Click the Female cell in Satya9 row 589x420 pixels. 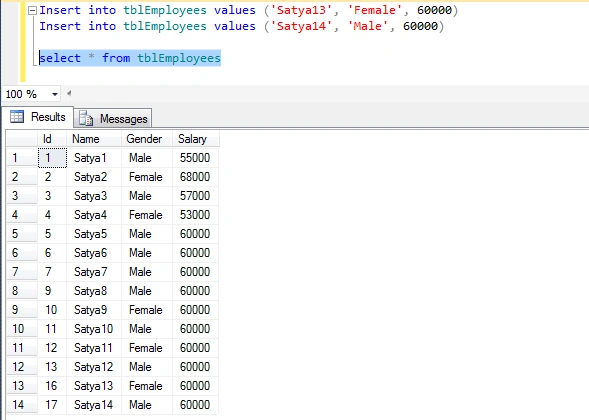point(147,310)
